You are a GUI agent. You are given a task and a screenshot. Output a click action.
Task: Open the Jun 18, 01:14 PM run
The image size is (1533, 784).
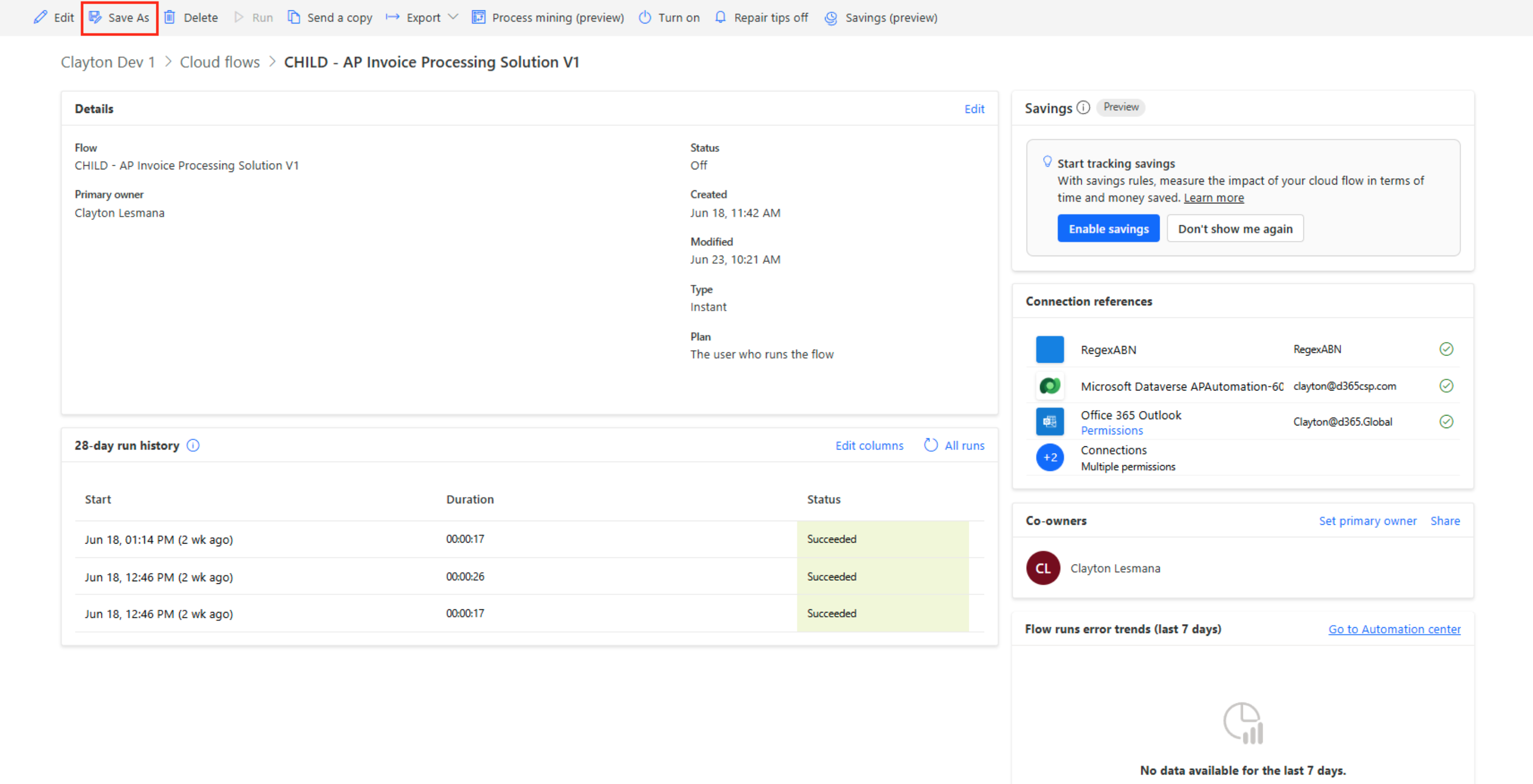coord(158,539)
